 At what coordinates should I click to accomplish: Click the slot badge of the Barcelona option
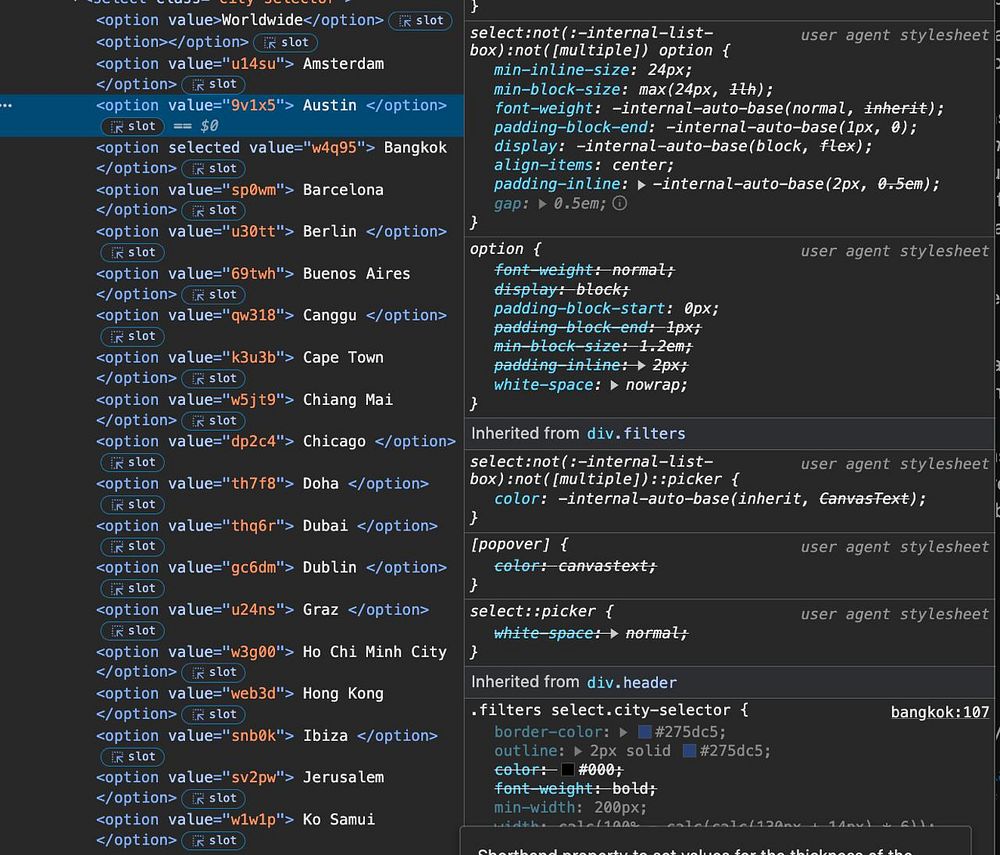tap(214, 210)
